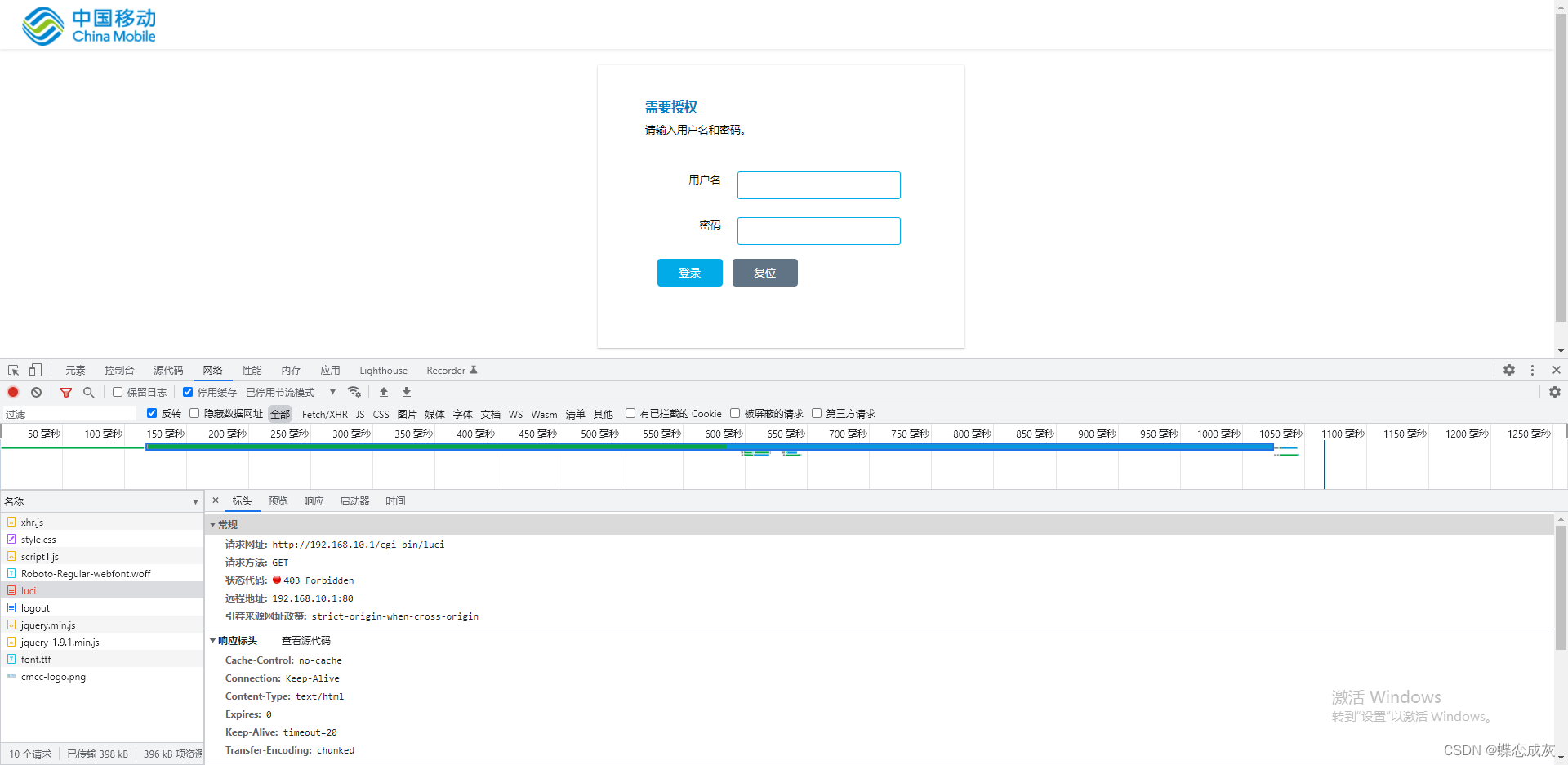The width and height of the screenshot is (1568, 765).
Task: Export HAR file with download arrow
Action: click(x=407, y=392)
